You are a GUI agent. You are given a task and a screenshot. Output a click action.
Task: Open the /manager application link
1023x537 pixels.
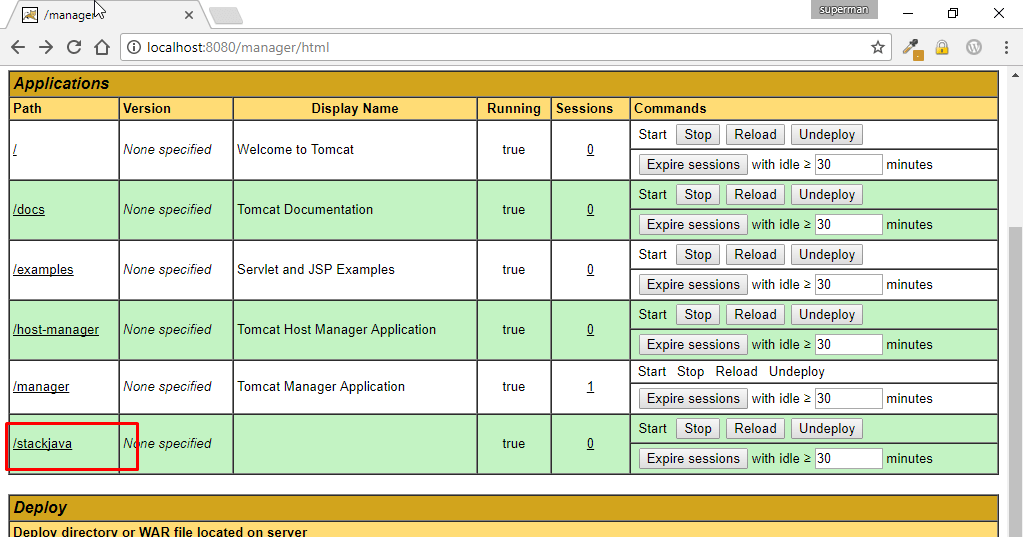(40, 386)
